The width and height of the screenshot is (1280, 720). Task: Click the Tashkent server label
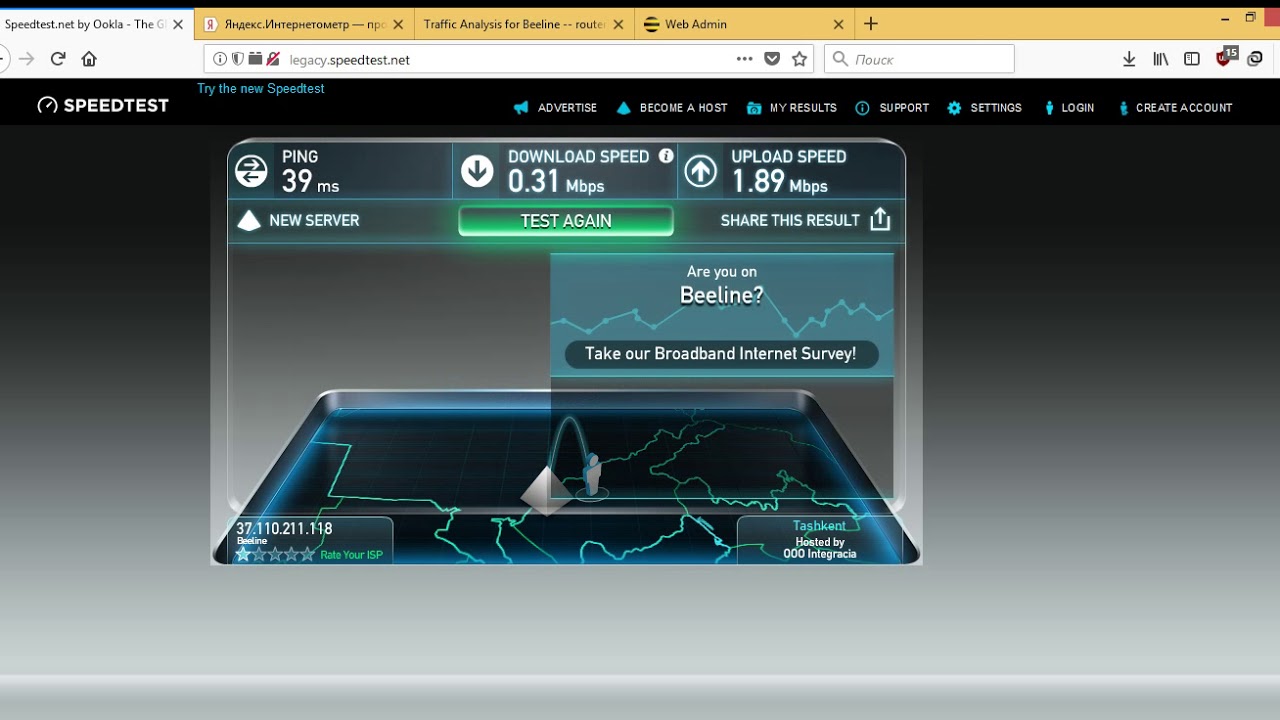[819, 526]
